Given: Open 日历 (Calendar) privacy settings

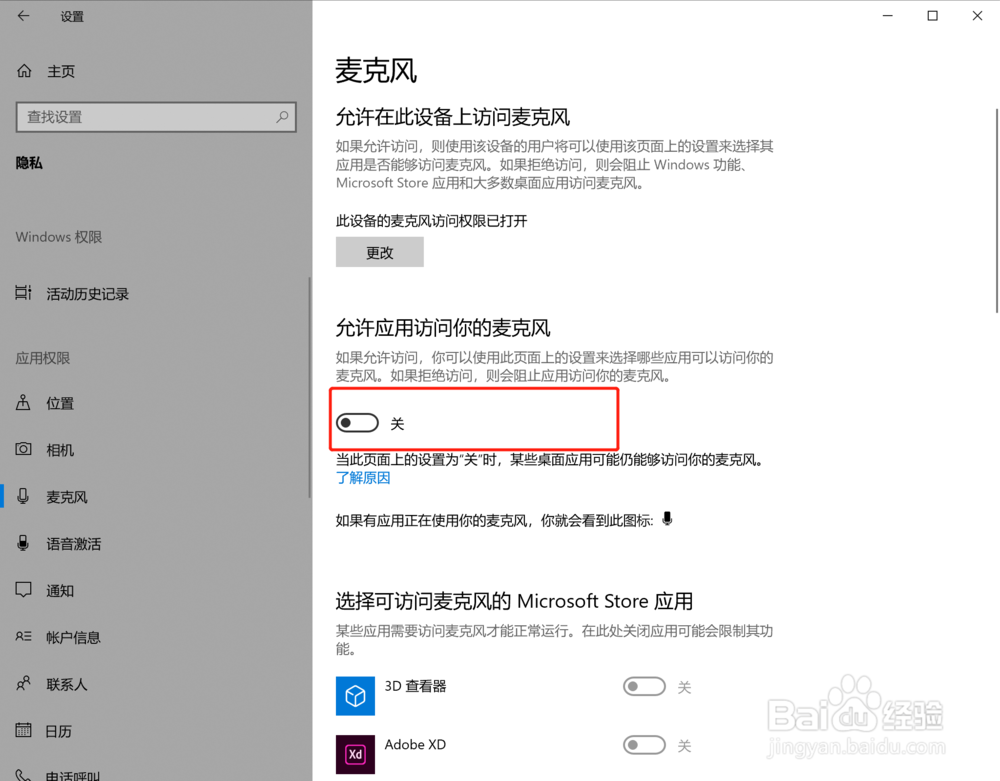Looking at the screenshot, I should click(x=58, y=731).
